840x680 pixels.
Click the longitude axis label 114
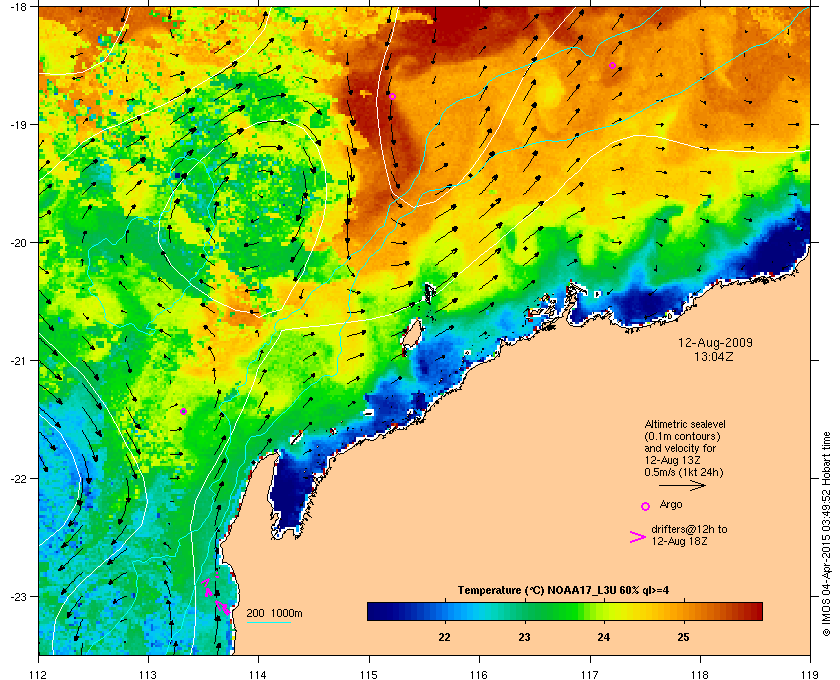click(258, 675)
